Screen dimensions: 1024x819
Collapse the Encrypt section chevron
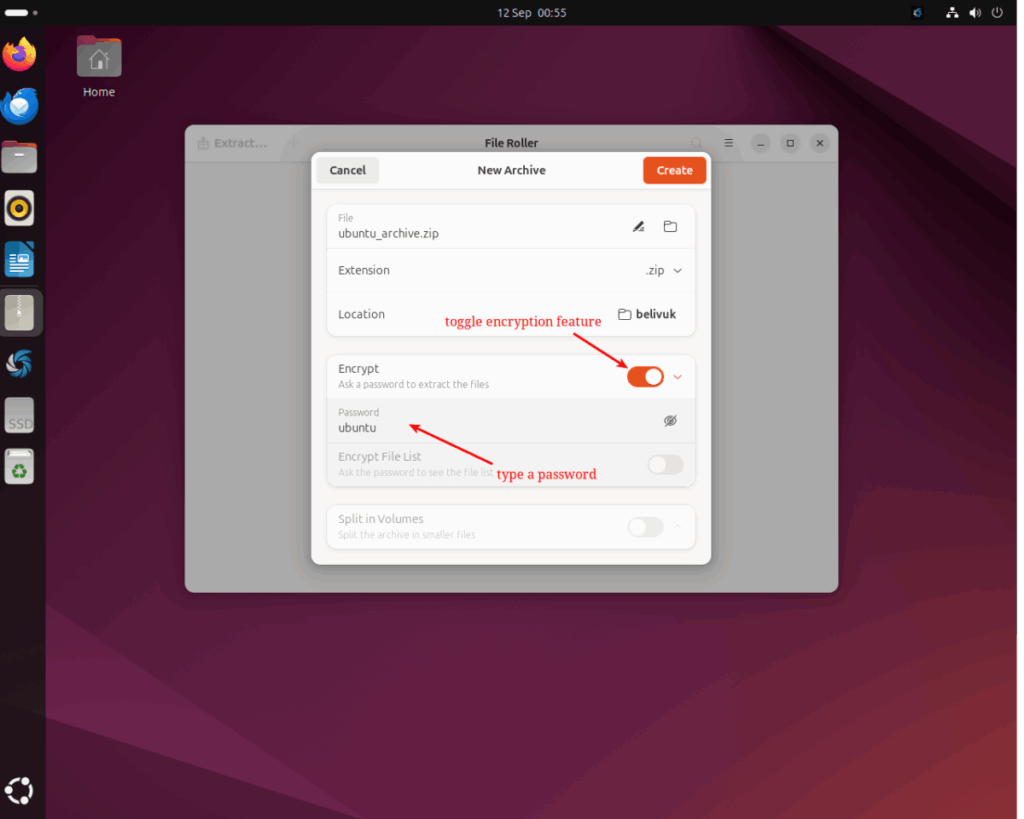[678, 377]
